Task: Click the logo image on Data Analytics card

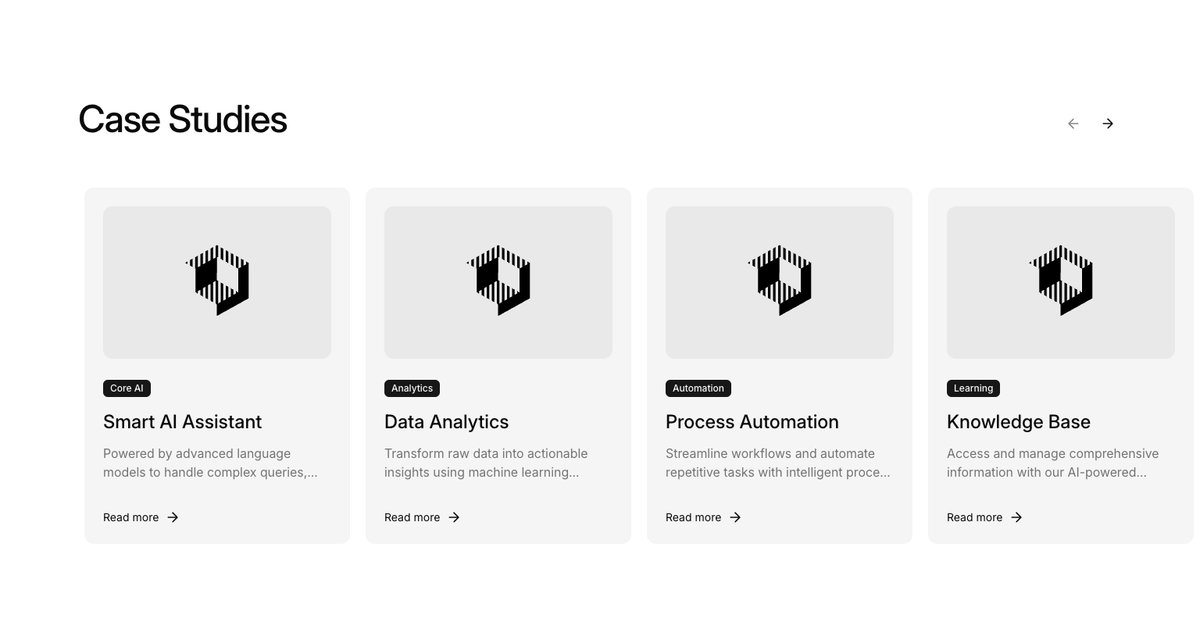Action: click(x=498, y=281)
